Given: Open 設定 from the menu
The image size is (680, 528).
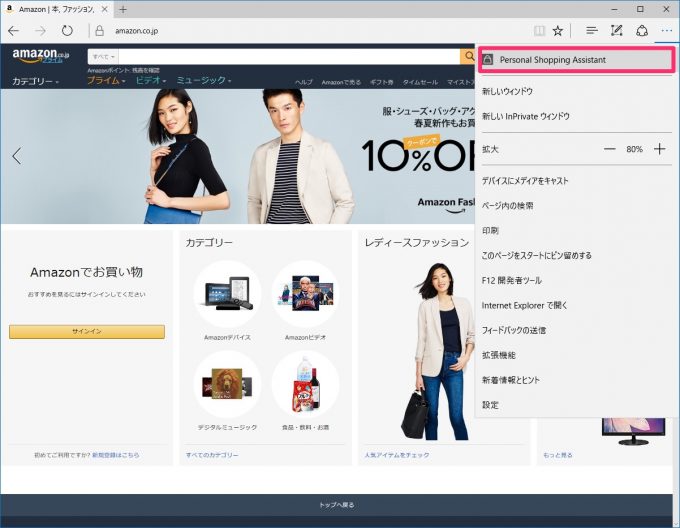Looking at the screenshot, I should 490,405.
